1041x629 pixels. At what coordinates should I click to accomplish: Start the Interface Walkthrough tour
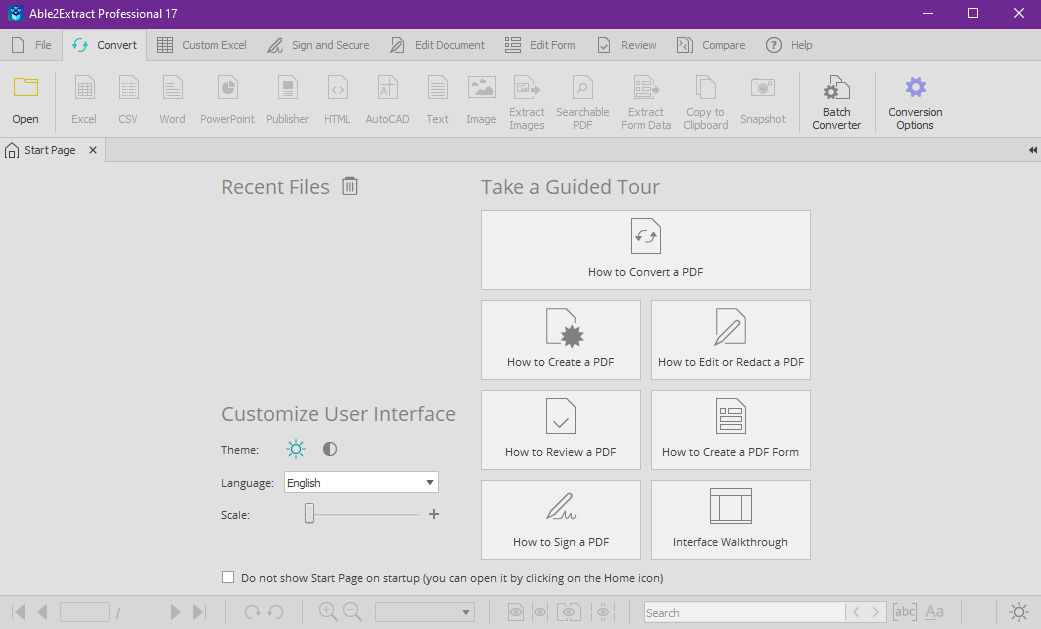tap(730, 520)
